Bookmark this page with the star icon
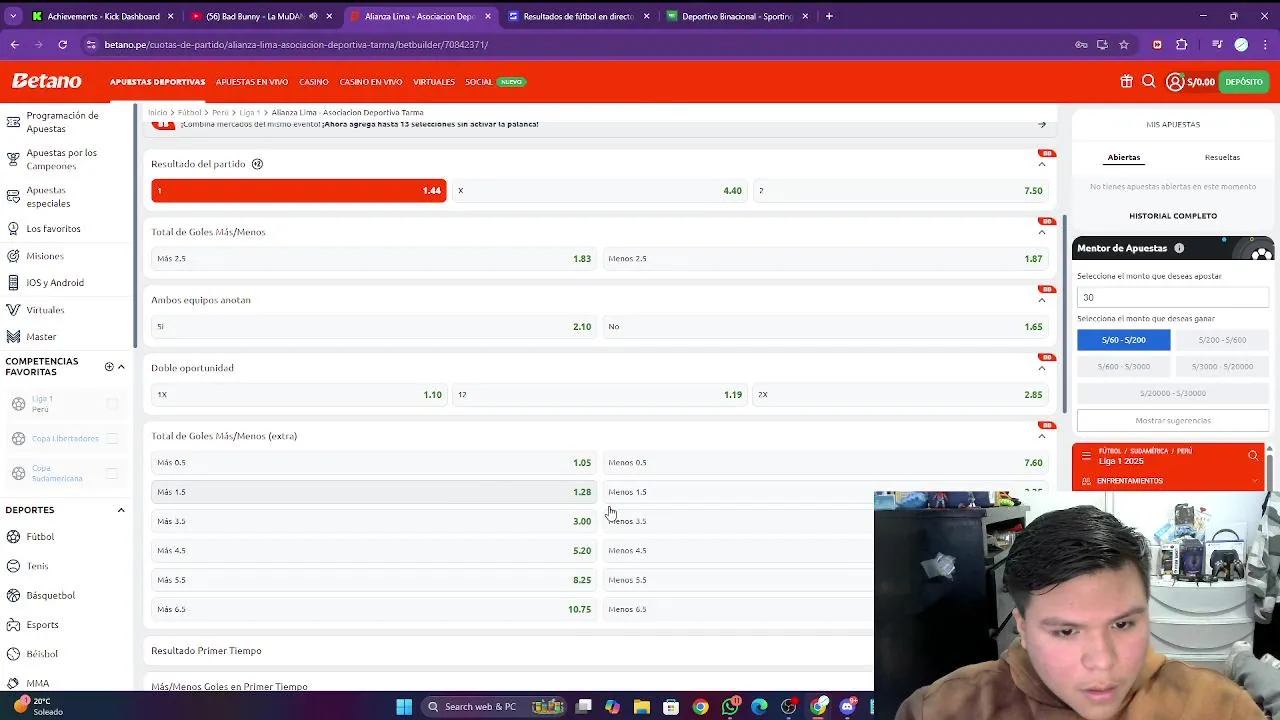 (1124, 44)
